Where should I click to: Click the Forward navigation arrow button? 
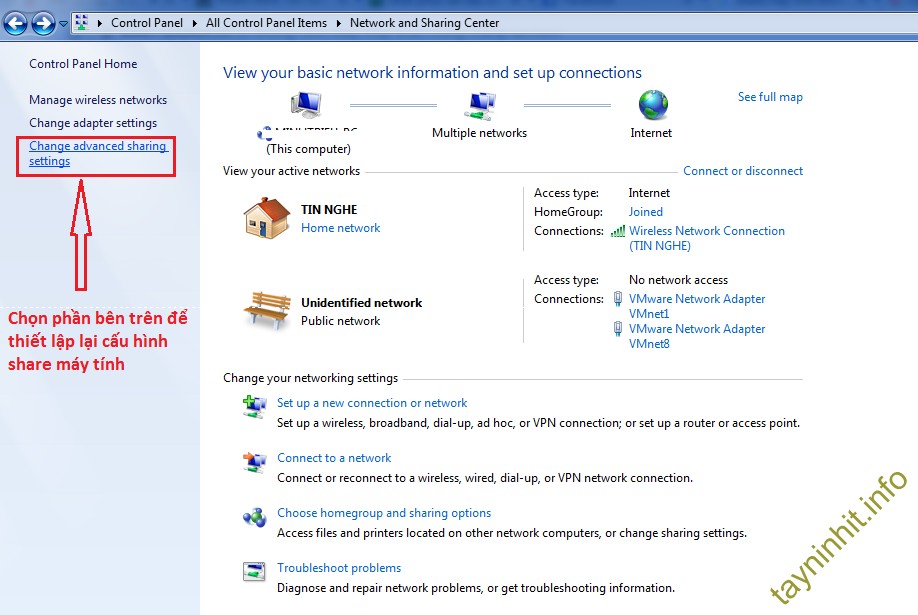[43, 23]
